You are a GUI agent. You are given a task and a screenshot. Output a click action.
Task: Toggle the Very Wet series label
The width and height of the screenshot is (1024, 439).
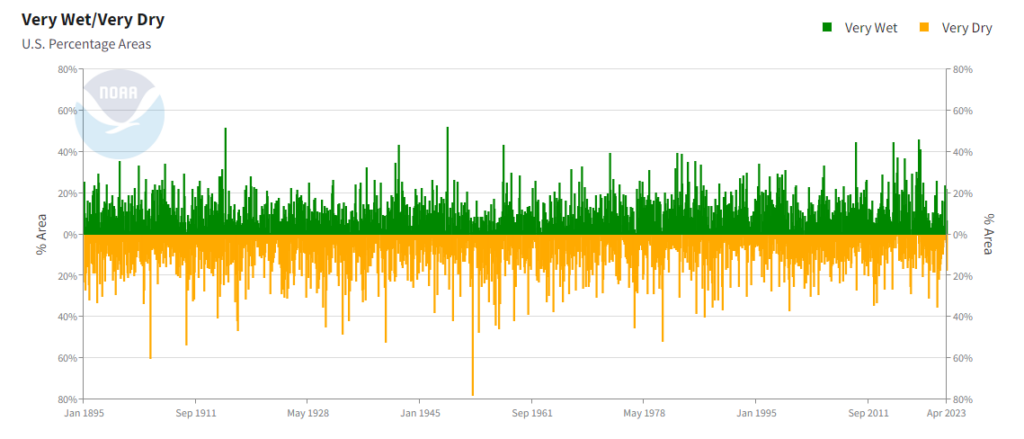(870, 28)
